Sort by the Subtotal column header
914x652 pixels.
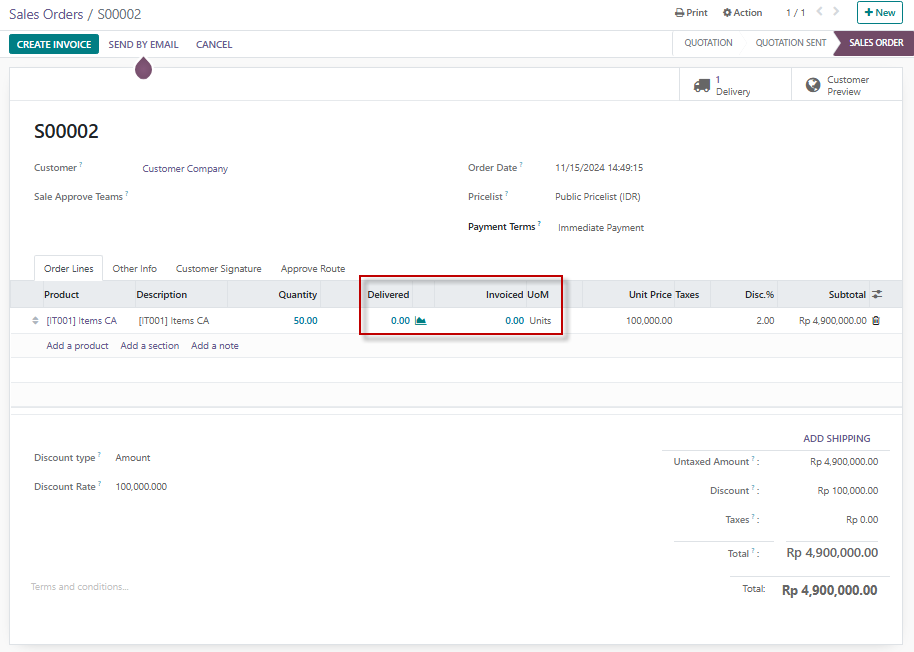click(x=847, y=295)
